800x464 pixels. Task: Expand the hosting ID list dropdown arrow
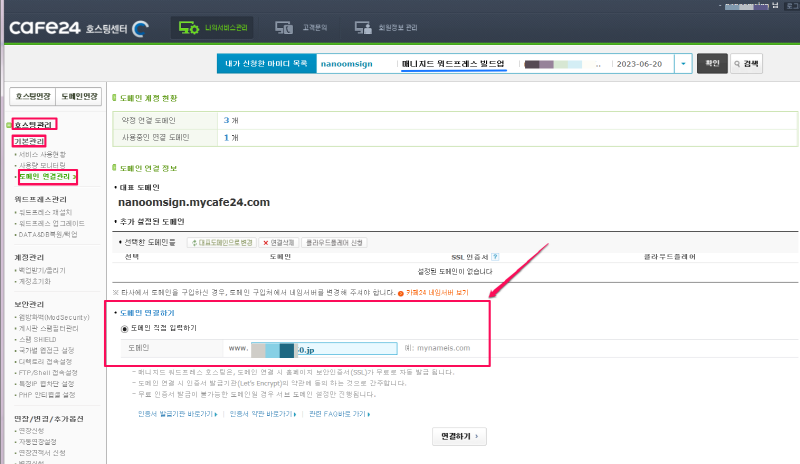tap(682, 63)
